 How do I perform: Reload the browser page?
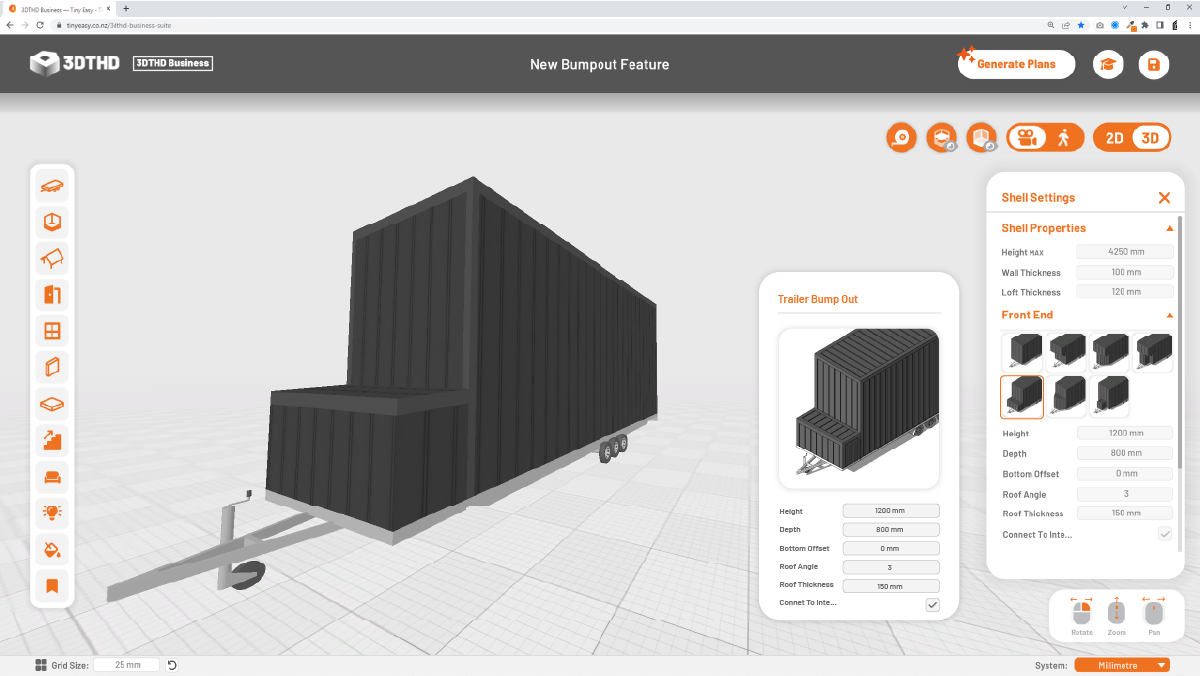point(40,25)
